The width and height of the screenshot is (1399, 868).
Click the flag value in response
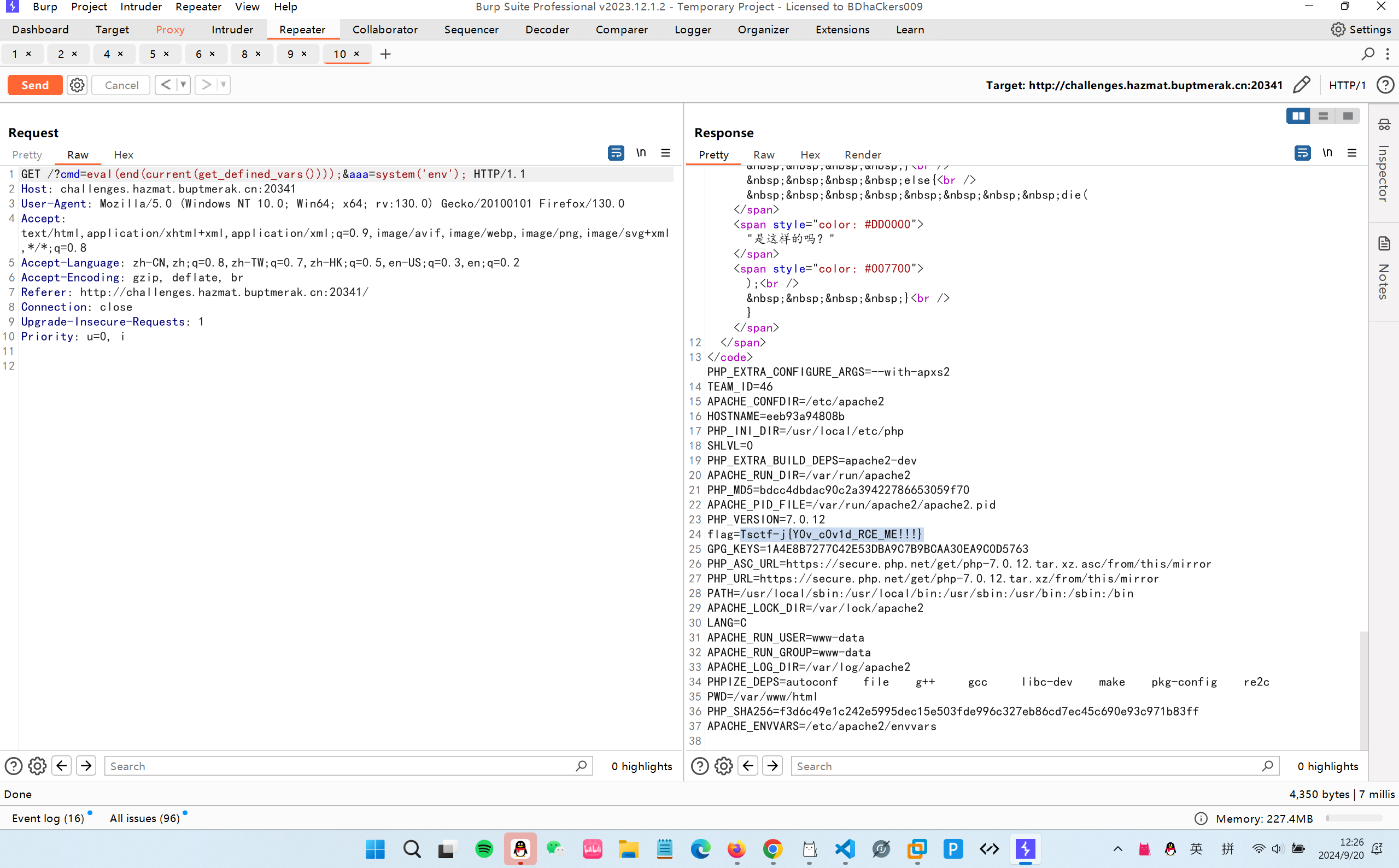coord(831,534)
